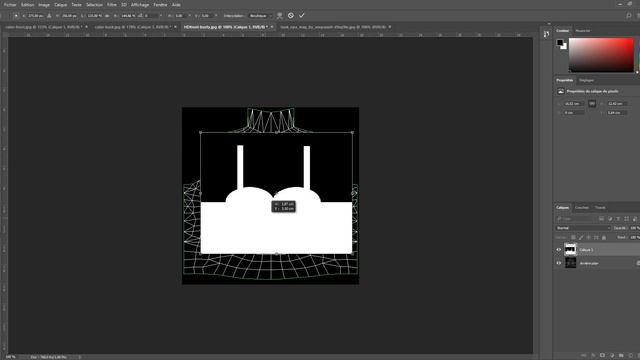
Task: Open the Sélection menu
Action: point(94,5)
